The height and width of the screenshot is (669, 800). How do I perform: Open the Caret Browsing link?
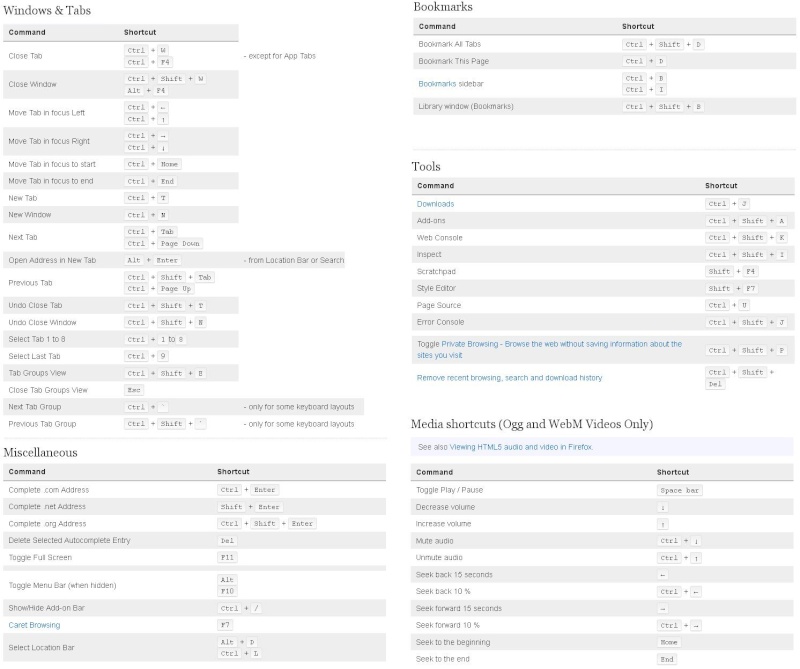point(34,625)
